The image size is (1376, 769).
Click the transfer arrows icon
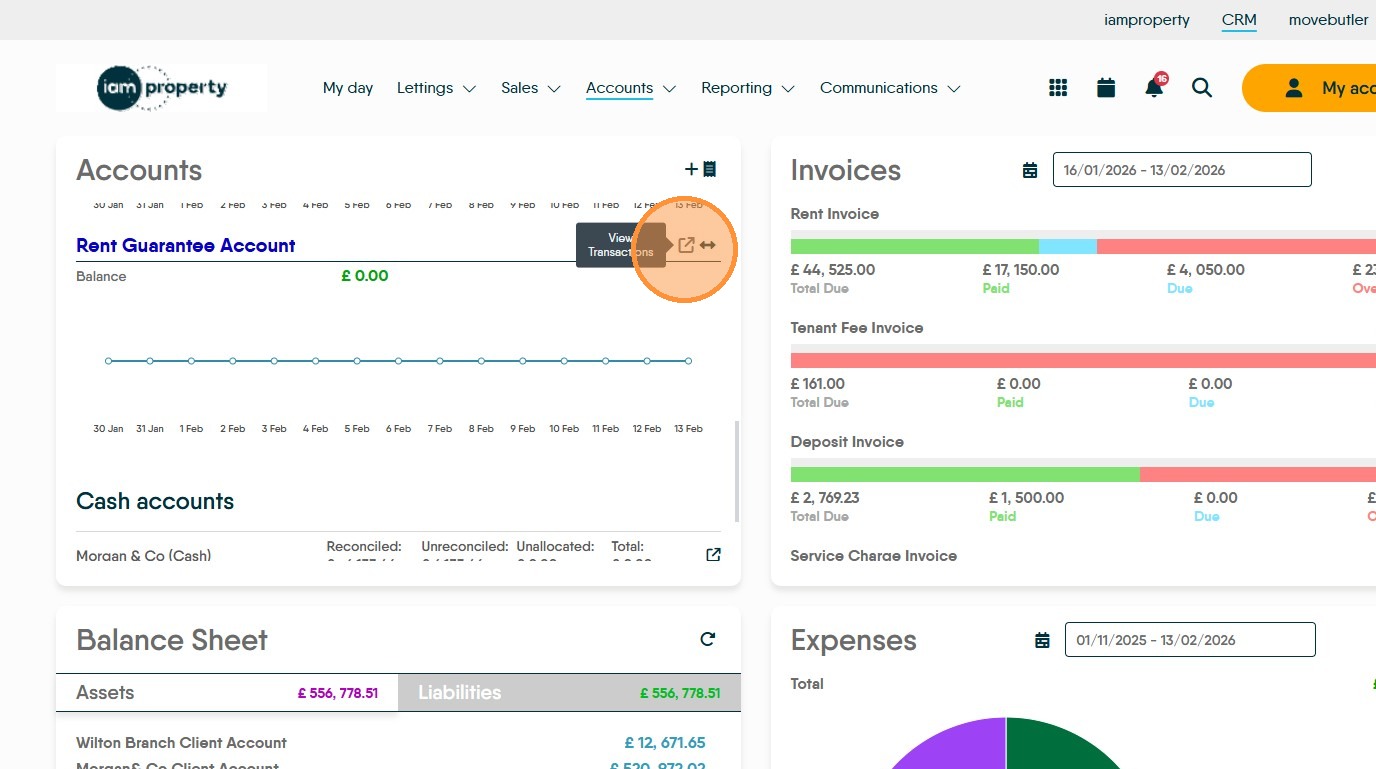tap(708, 245)
